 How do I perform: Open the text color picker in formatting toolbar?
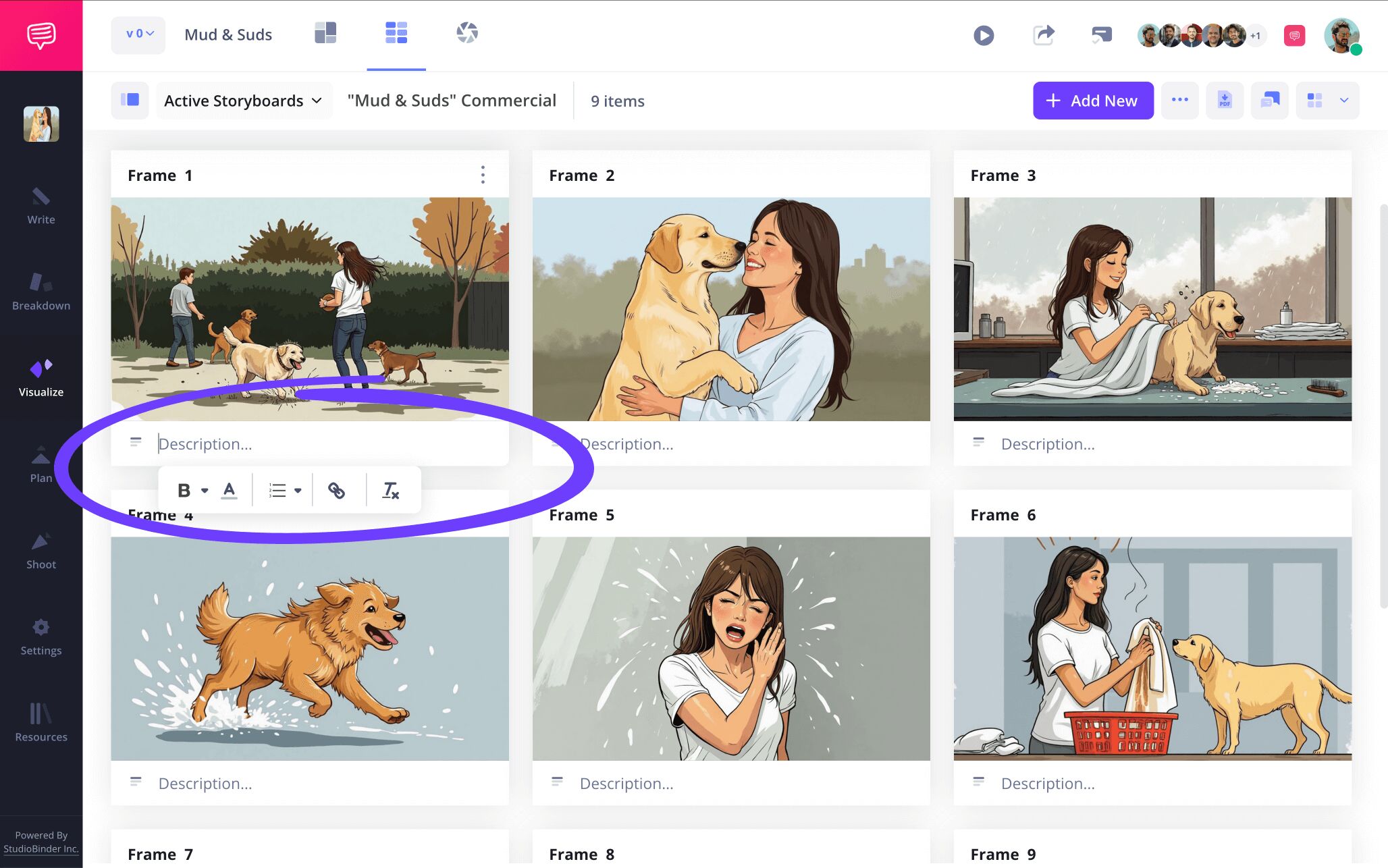click(x=229, y=490)
